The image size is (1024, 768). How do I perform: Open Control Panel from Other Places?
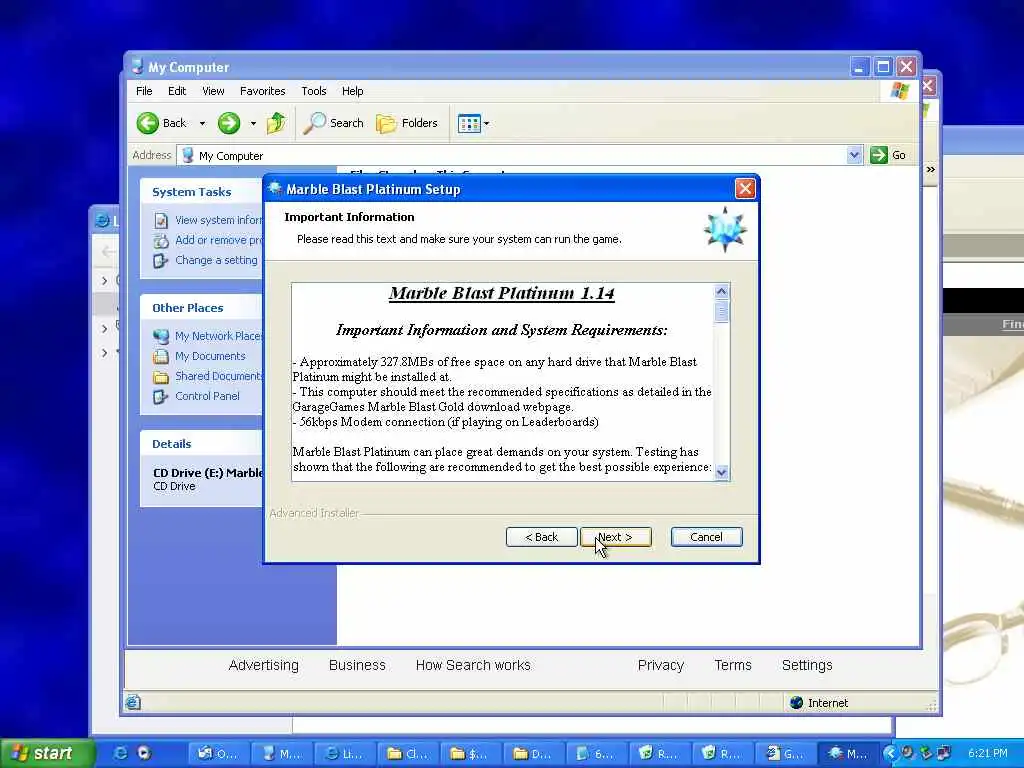click(x=207, y=396)
